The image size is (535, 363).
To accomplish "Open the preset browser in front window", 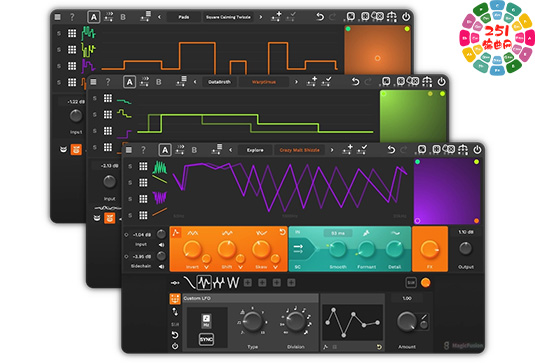I will pyautogui.click(x=217, y=149).
